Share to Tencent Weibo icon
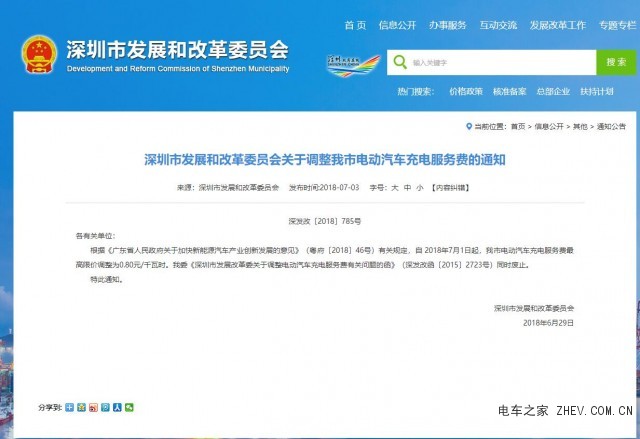 coord(105,407)
